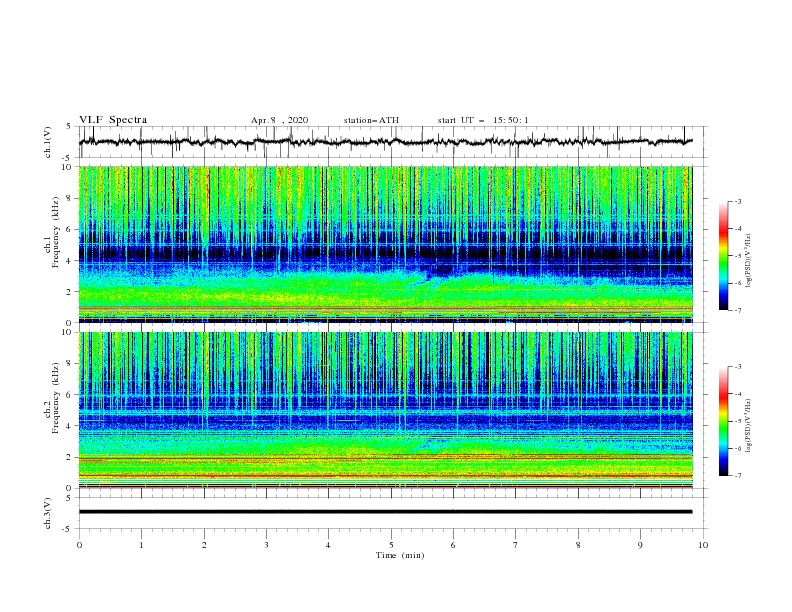Select the date text "Apr. 8 , 2020"
Image resolution: width=792 pixels, height=612 pixels.
tap(279, 120)
